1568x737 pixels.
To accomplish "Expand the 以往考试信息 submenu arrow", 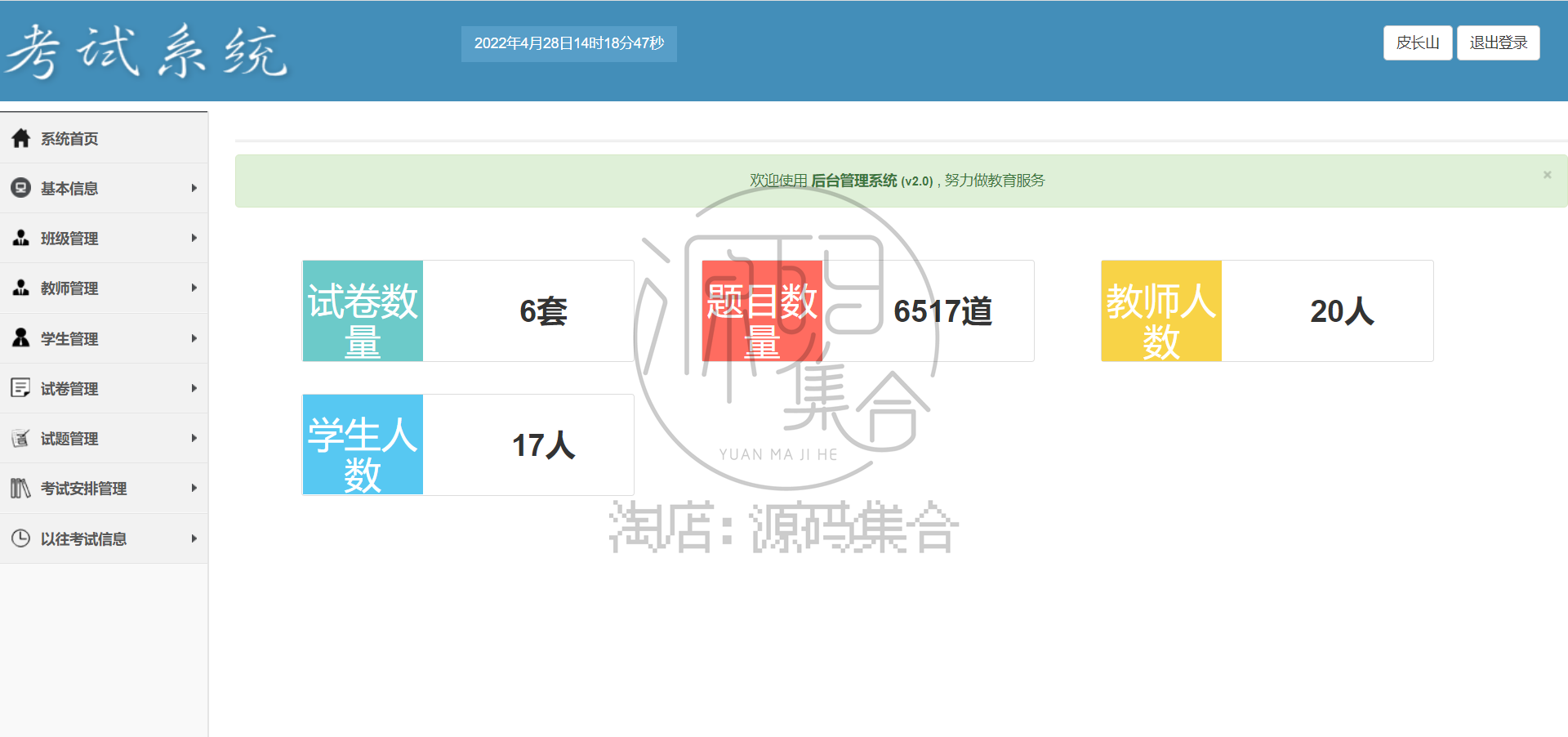I will [x=194, y=538].
